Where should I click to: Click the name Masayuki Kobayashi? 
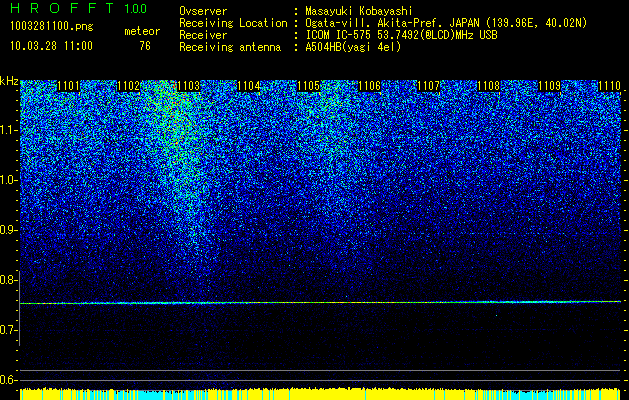359,12
